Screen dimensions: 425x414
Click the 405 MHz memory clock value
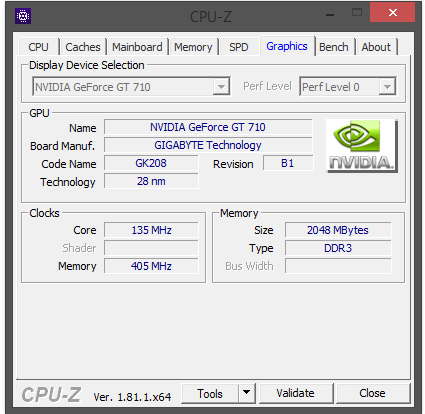(x=151, y=266)
